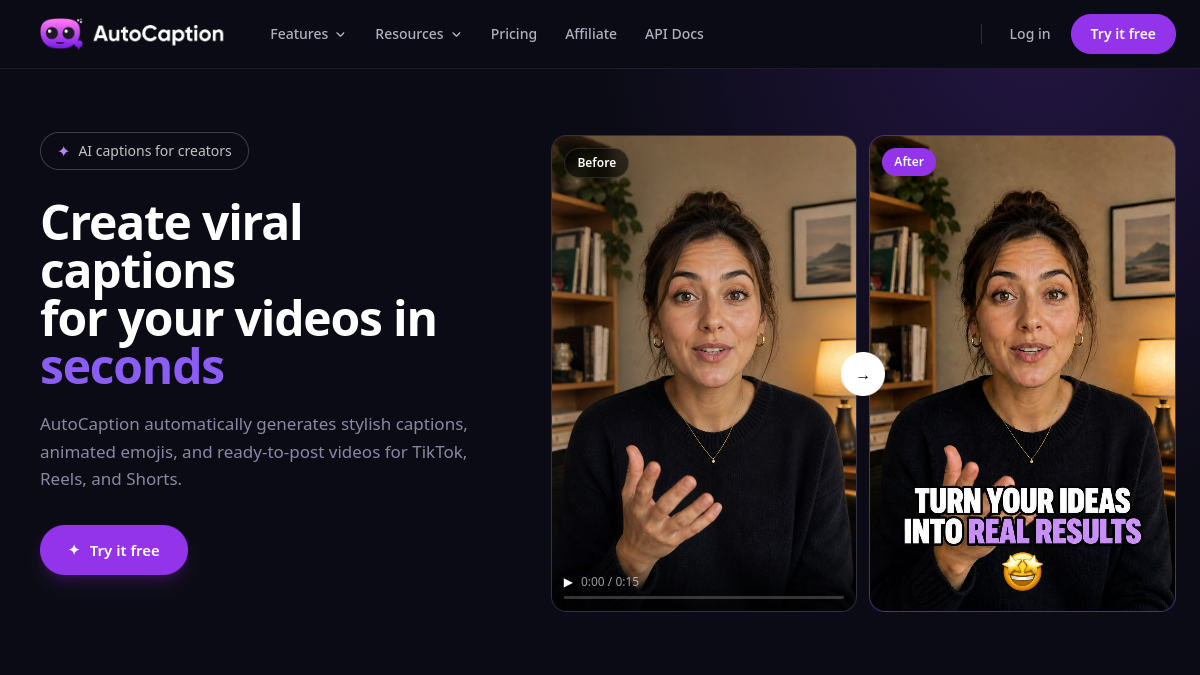Click the After label badge
This screenshot has width=1200, height=675.
point(909,162)
